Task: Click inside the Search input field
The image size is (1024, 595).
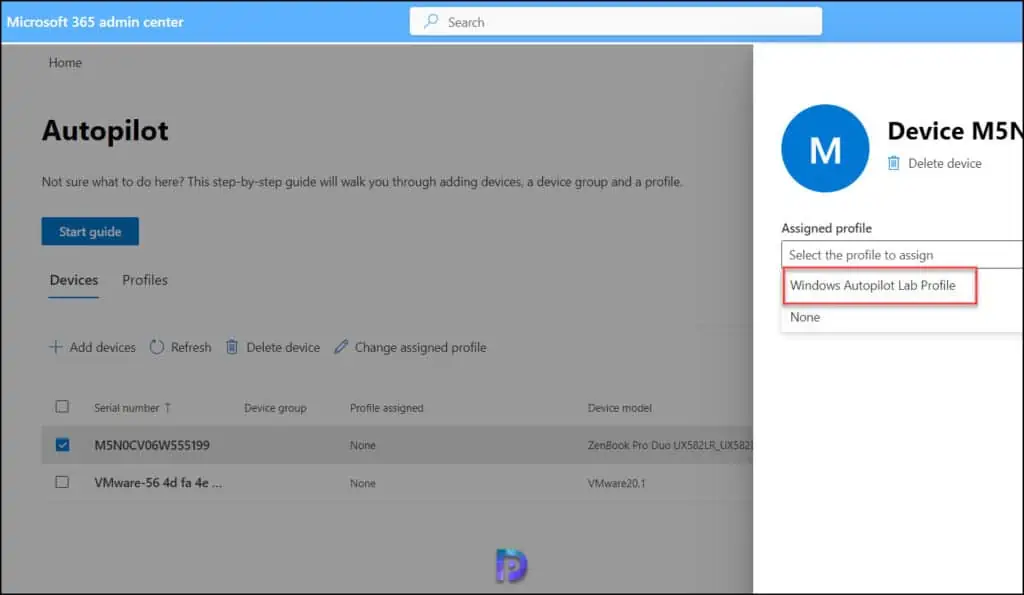Action: (616, 22)
